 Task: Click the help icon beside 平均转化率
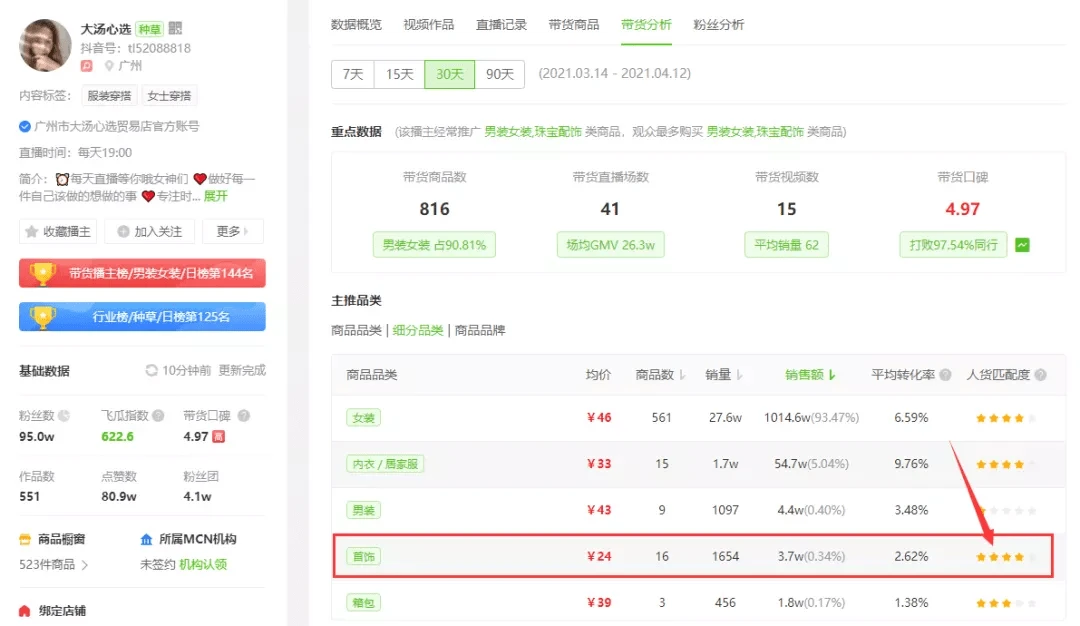click(943, 375)
